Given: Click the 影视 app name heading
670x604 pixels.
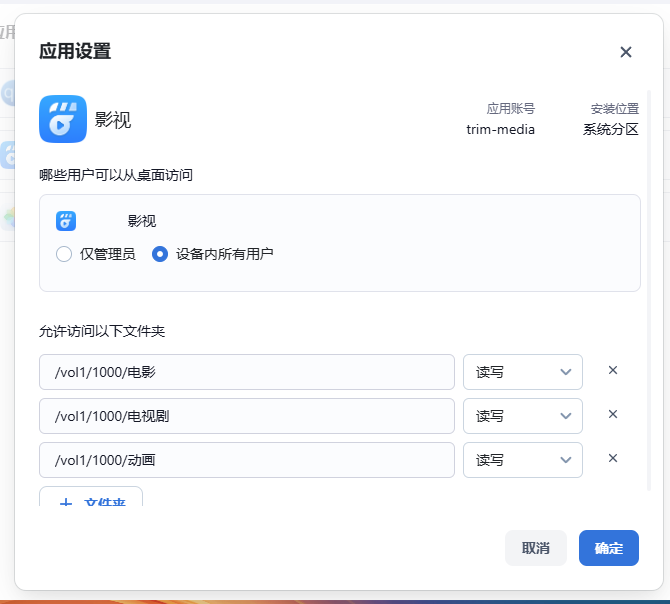Looking at the screenshot, I should point(113,120).
